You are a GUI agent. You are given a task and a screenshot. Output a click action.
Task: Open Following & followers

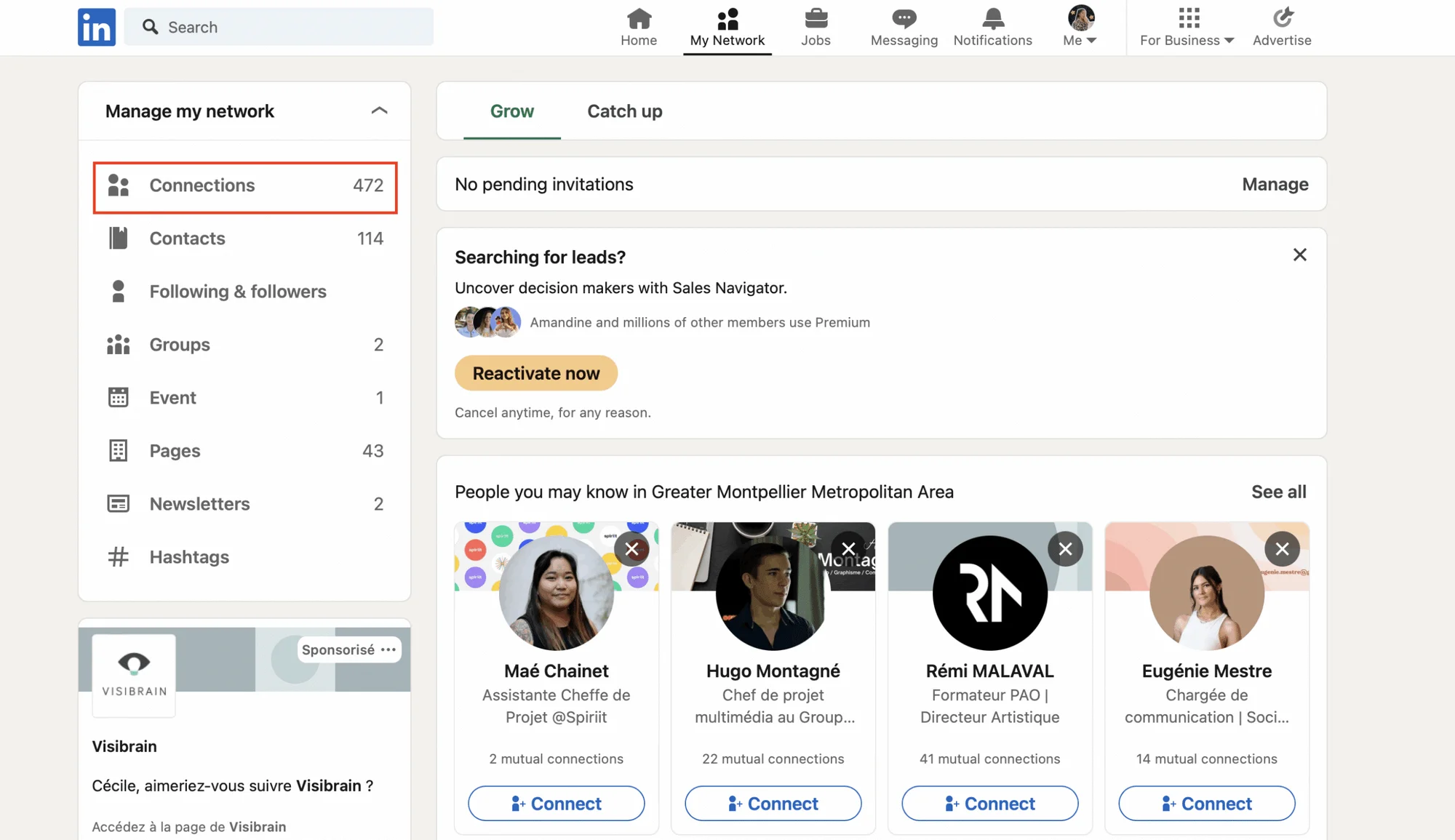coord(245,292)
